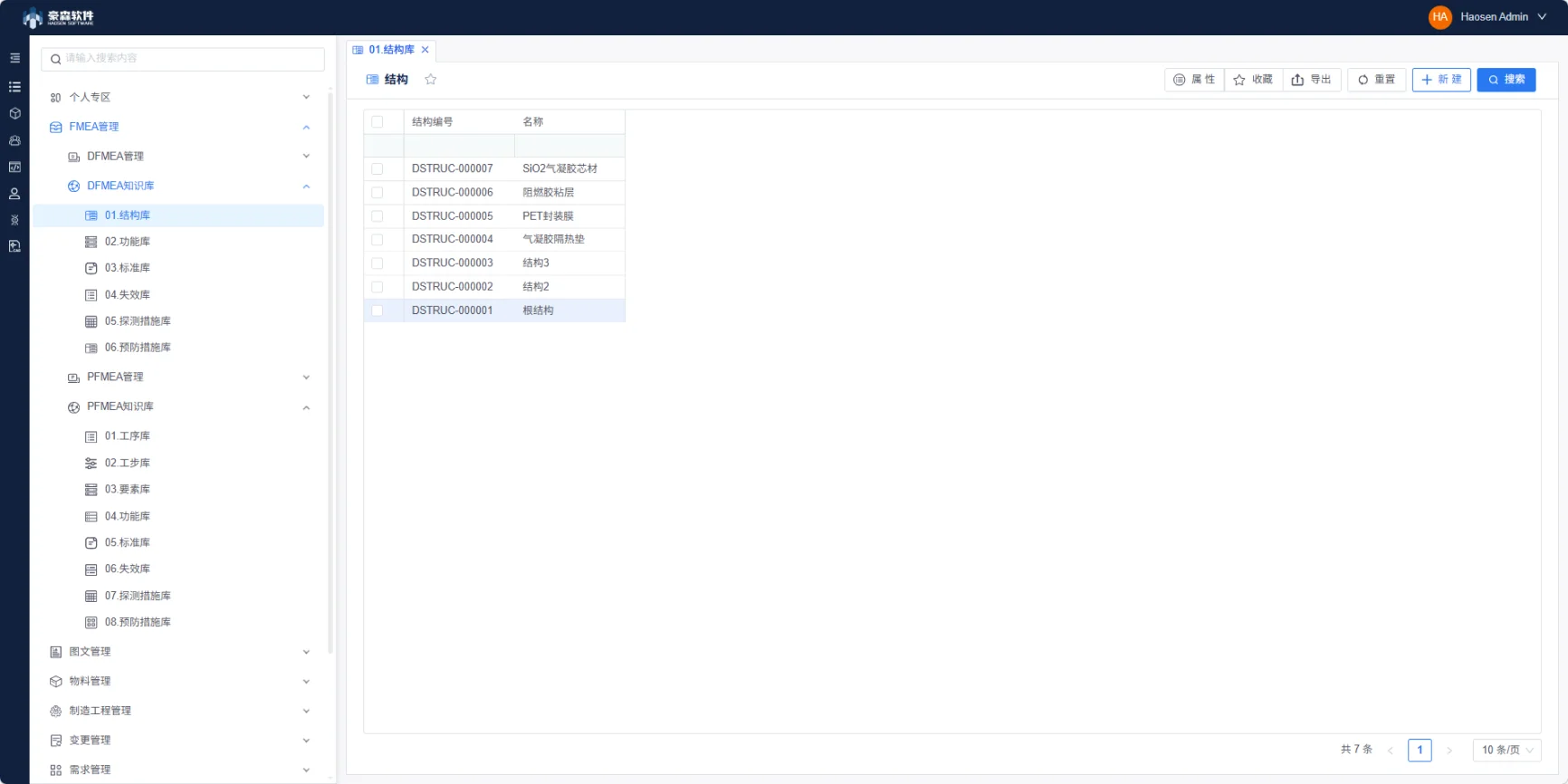This screenshot has width=1568, height=784.
Task: Click the user profile icon in the left rail
Action: [x=14, y=194]
